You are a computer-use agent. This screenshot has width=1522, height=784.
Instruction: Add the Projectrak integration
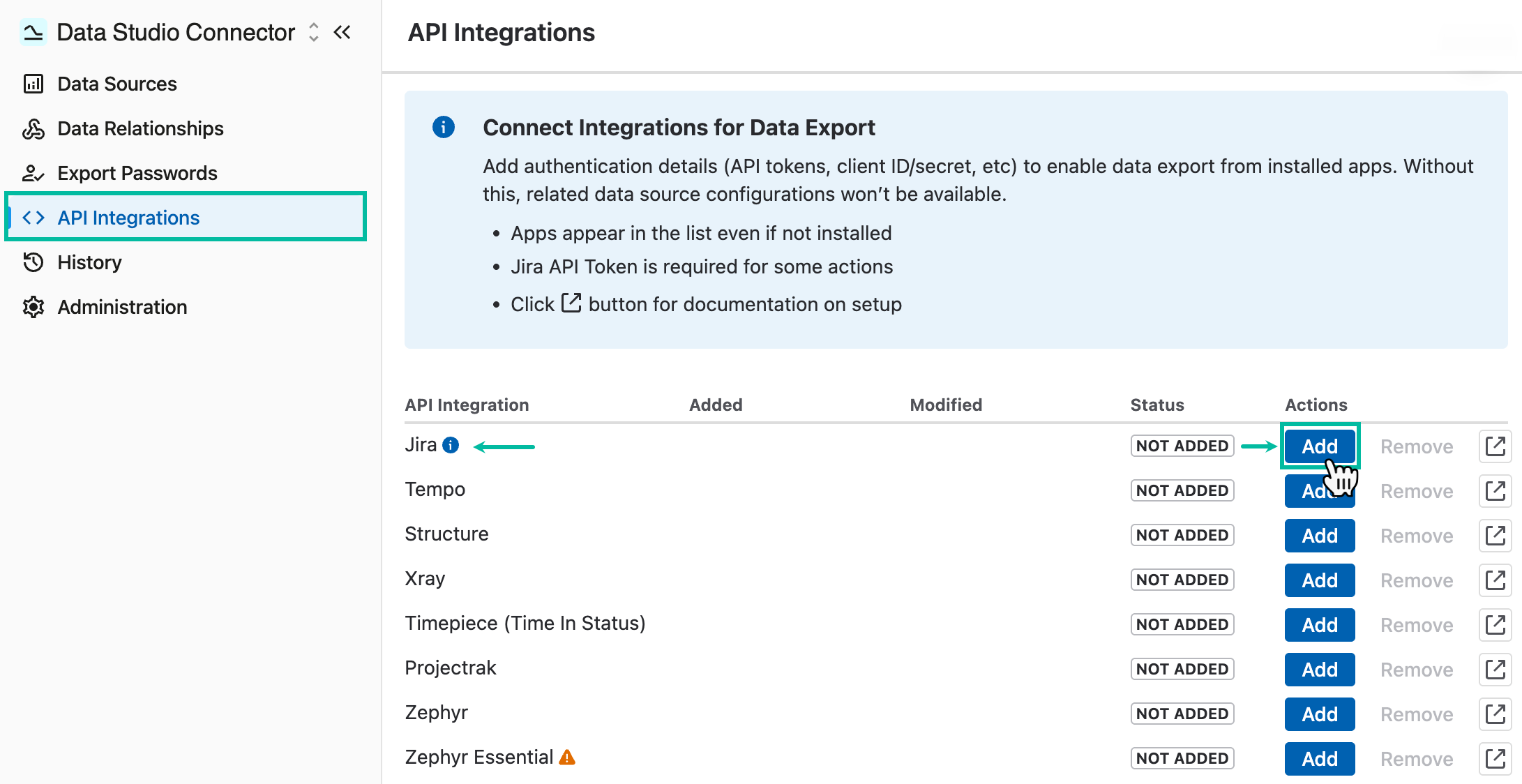pos(1320,670)
